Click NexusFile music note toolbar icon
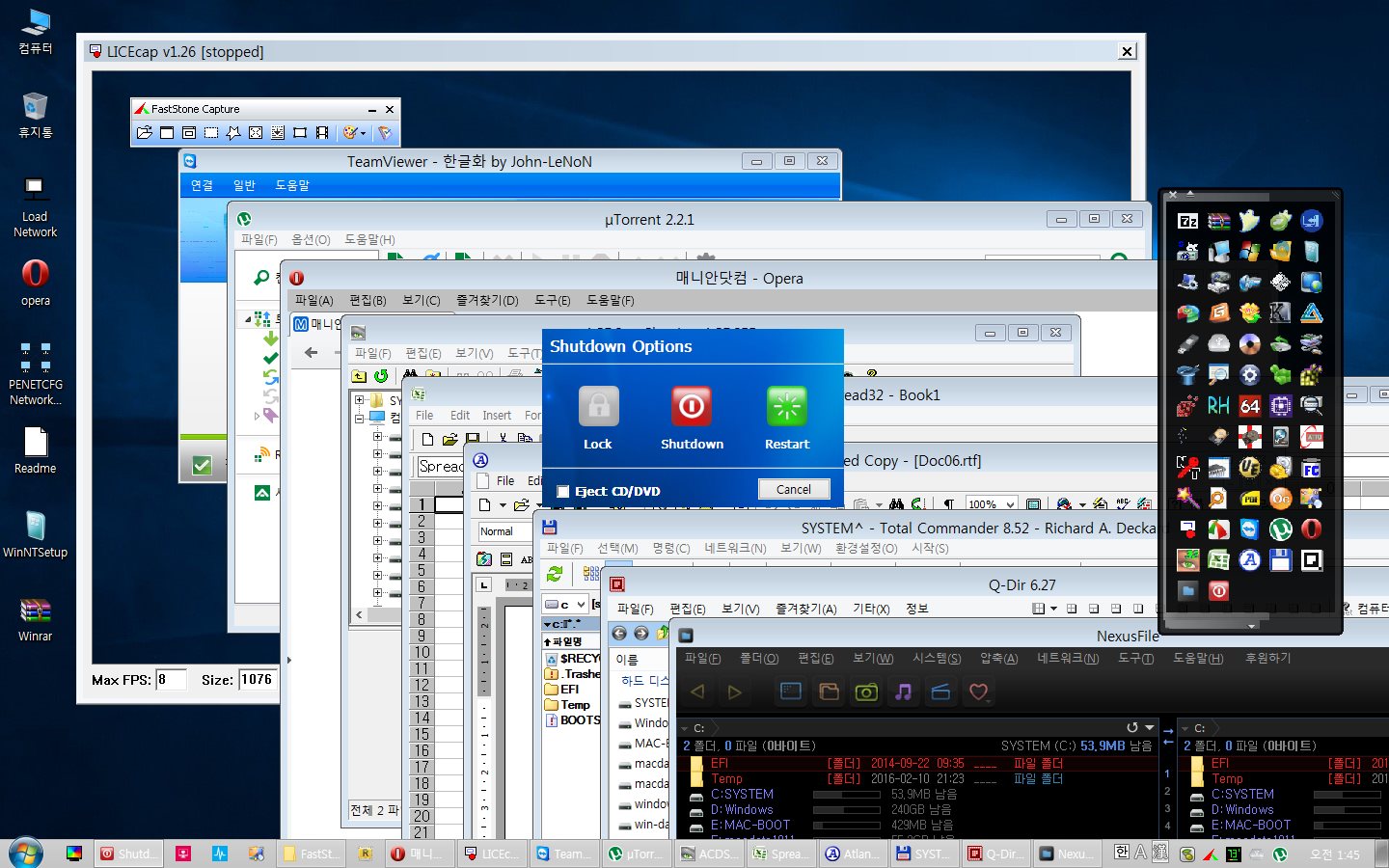 coord(904,692)
